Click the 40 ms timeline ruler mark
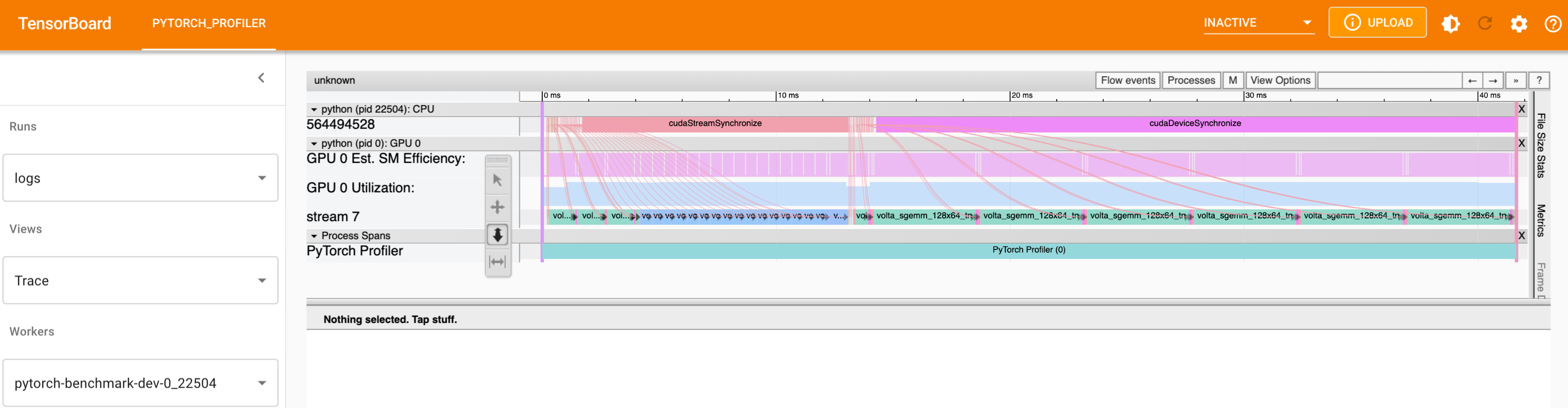1568x408 pixels. click(x=1490, y=96)
